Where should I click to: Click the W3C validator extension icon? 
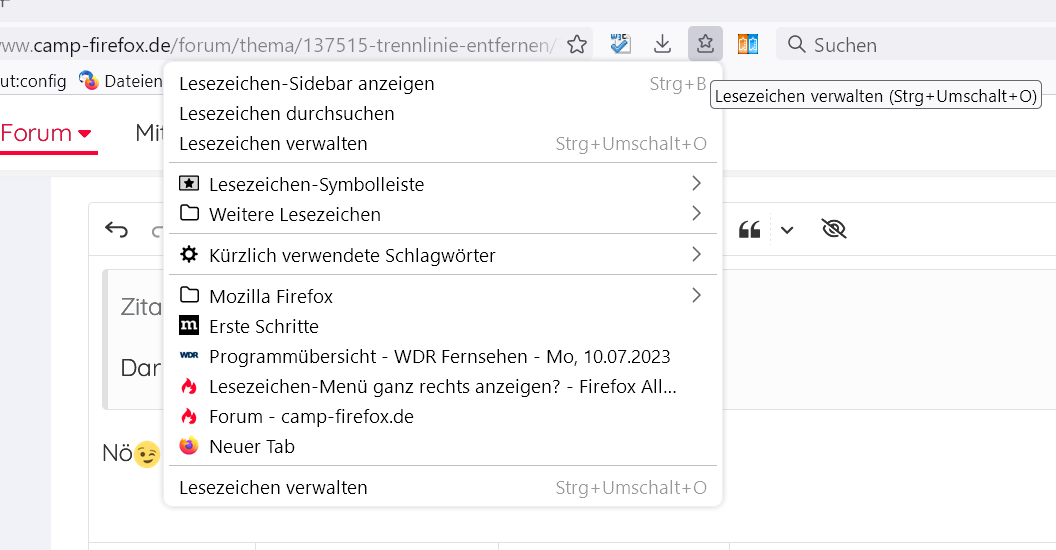620,44
